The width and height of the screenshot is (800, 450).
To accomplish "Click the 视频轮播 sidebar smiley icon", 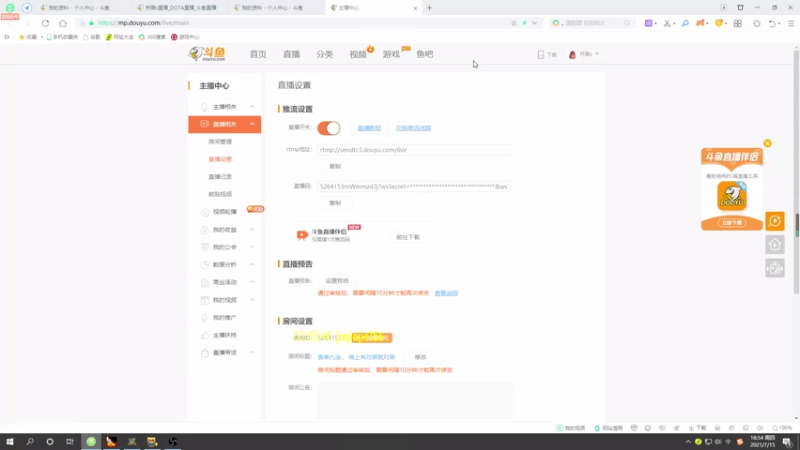I will pos(205,212).
